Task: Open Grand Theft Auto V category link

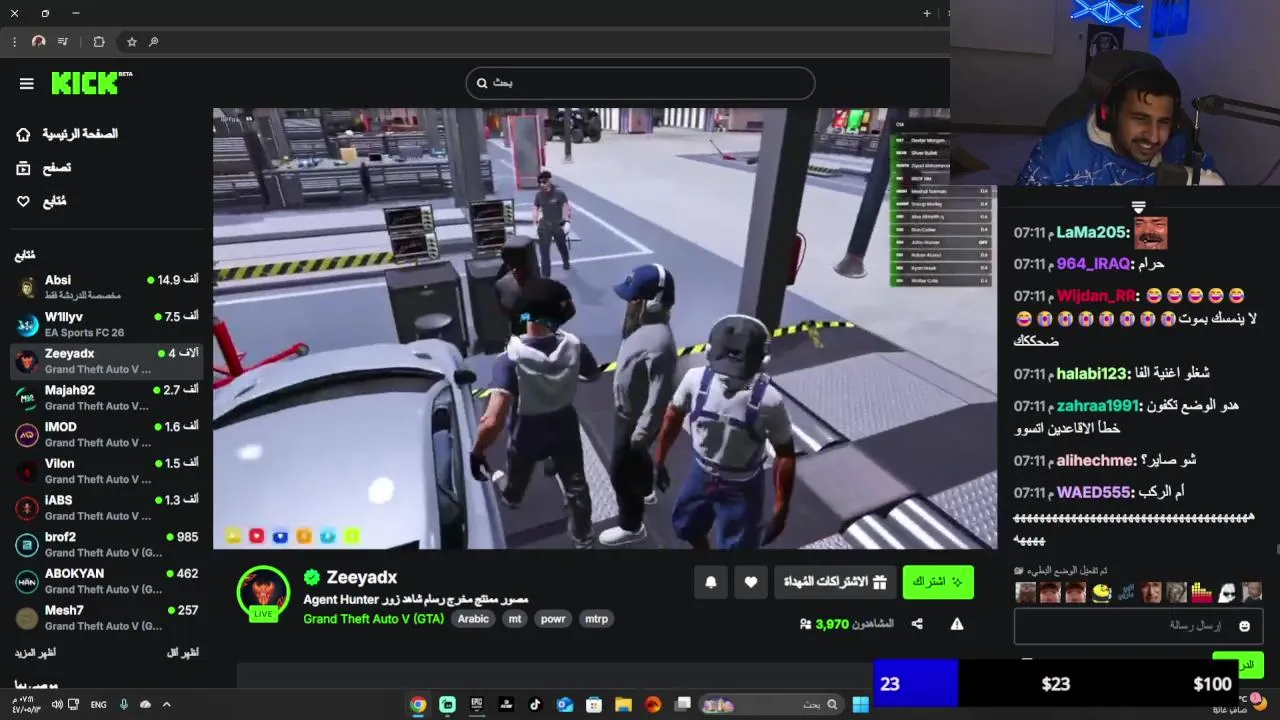Action: (373, 619)
